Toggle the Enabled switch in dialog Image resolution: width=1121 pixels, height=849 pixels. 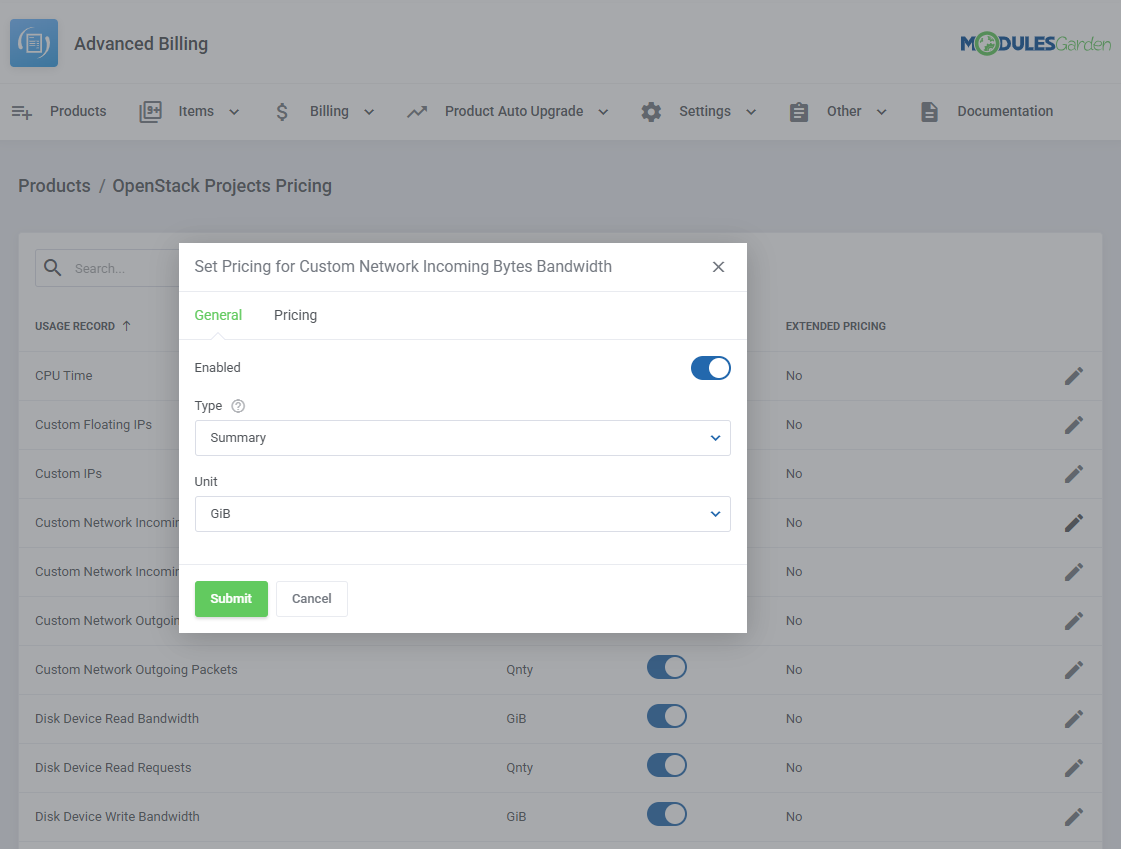(710, 368)
